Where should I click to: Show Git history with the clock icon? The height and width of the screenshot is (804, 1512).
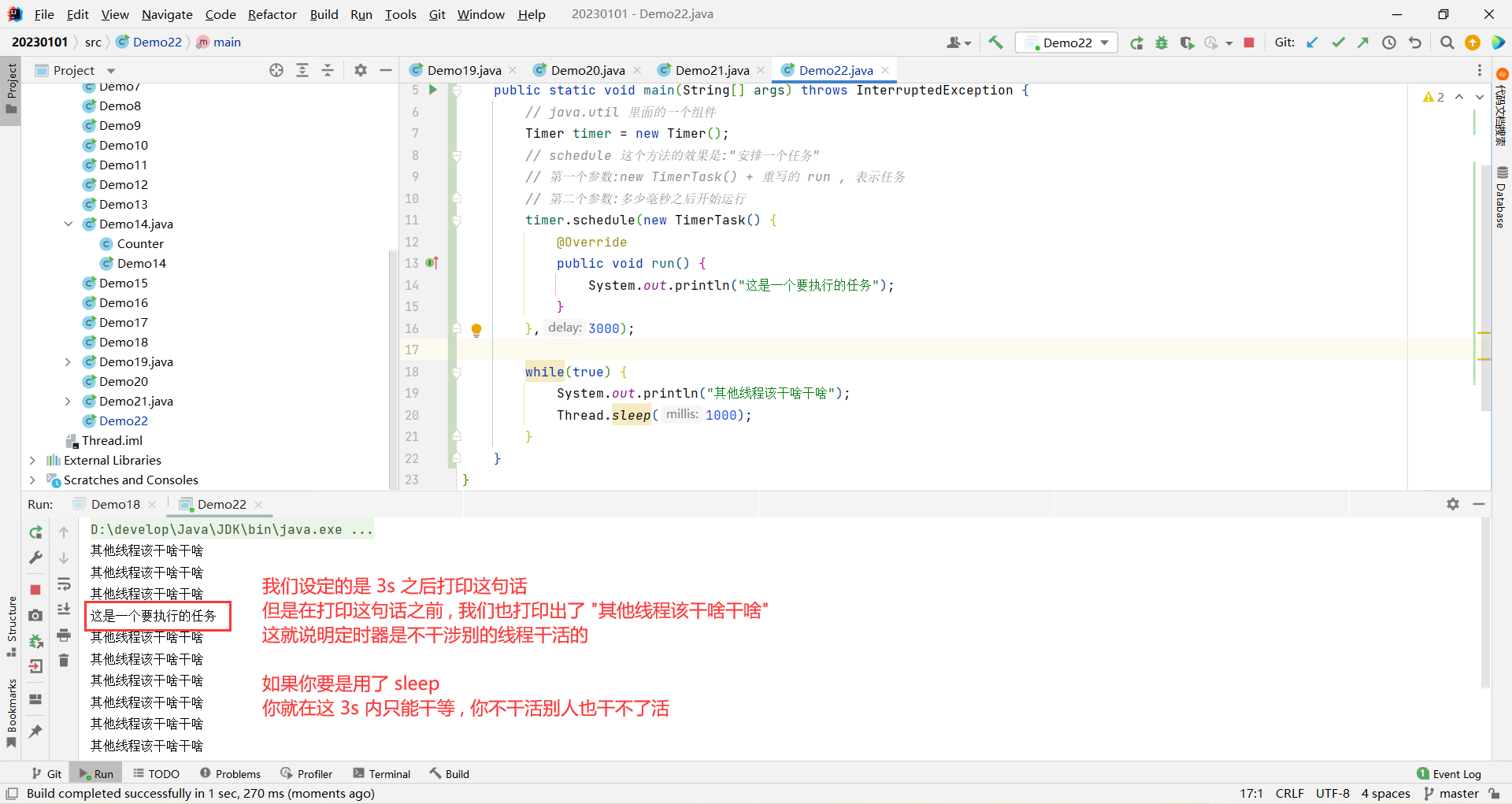(x=1389, y=43)
